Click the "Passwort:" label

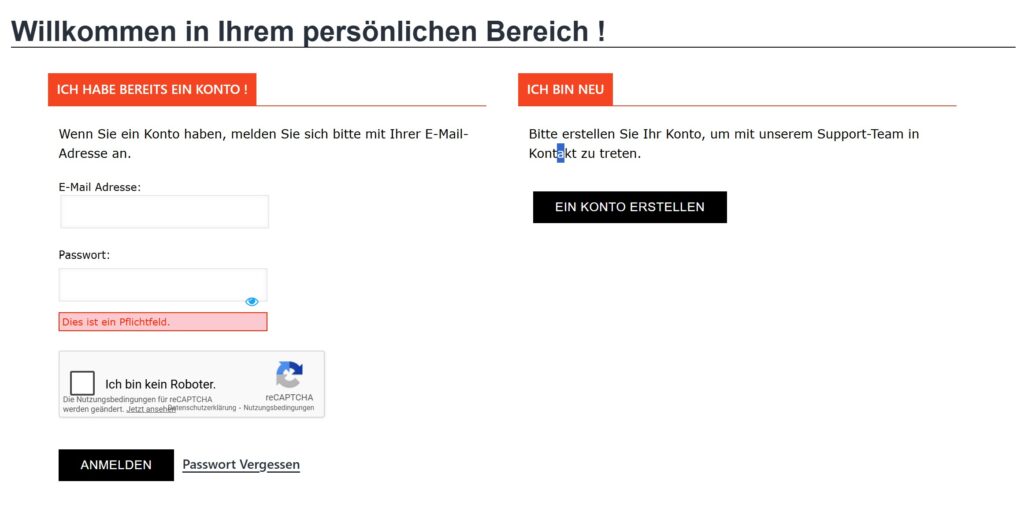pos(84,255)
